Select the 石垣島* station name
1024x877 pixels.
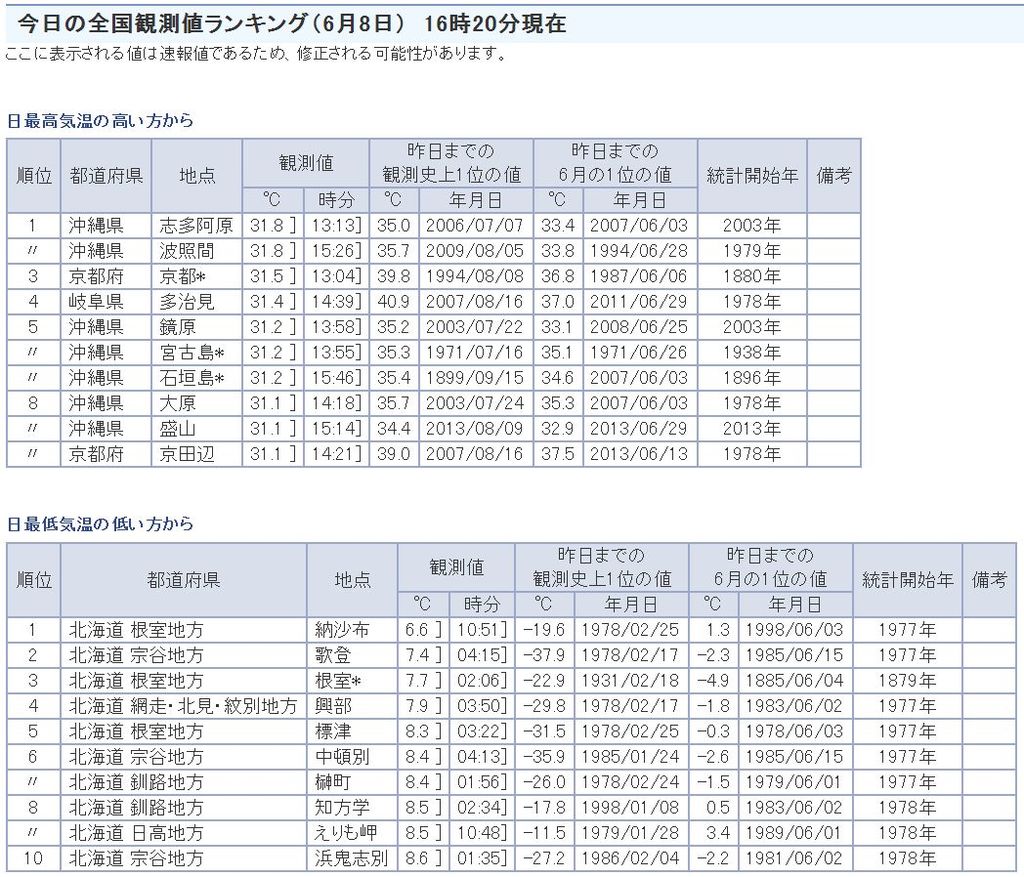tap(192, 378)
